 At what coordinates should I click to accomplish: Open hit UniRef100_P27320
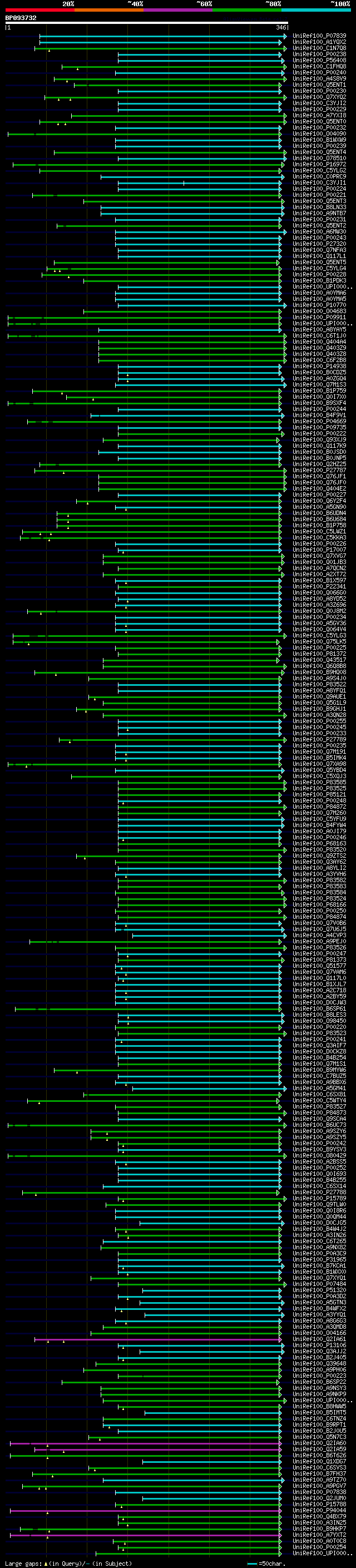319,244
